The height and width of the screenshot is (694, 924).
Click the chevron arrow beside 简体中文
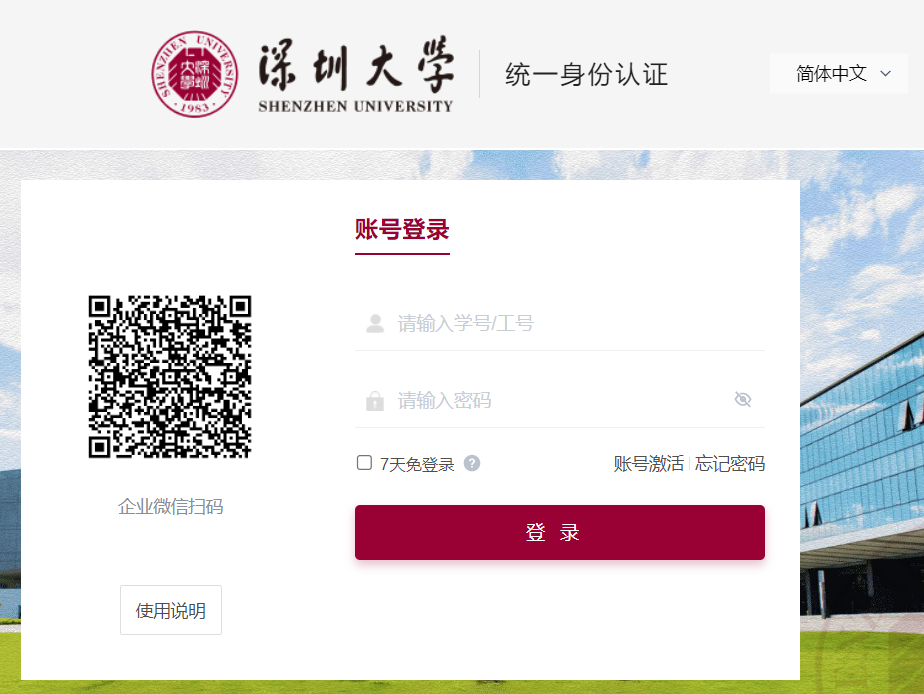(885, 74)
